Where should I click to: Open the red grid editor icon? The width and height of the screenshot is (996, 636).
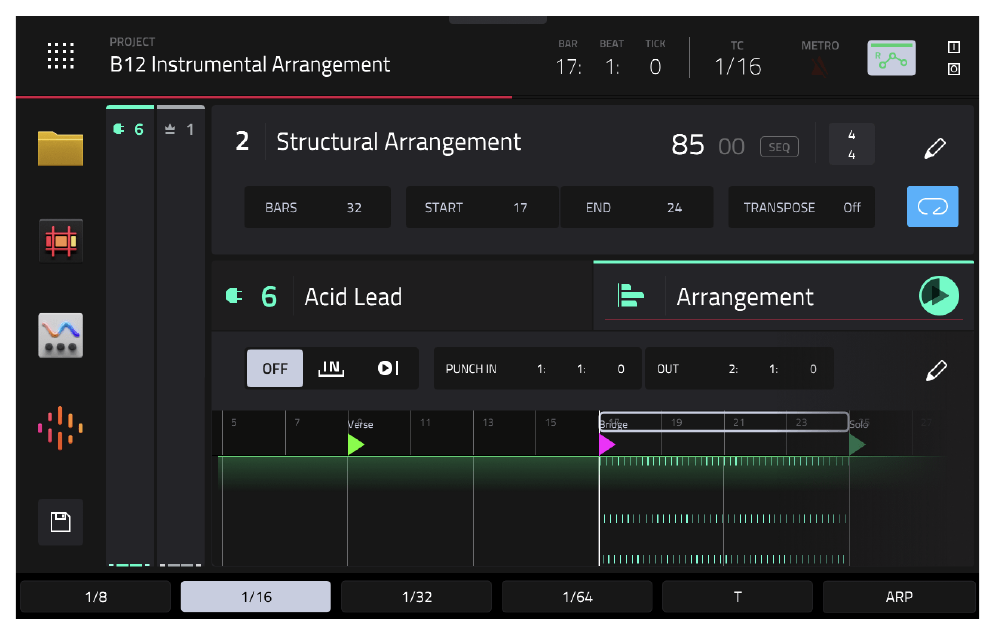[60, 241]
